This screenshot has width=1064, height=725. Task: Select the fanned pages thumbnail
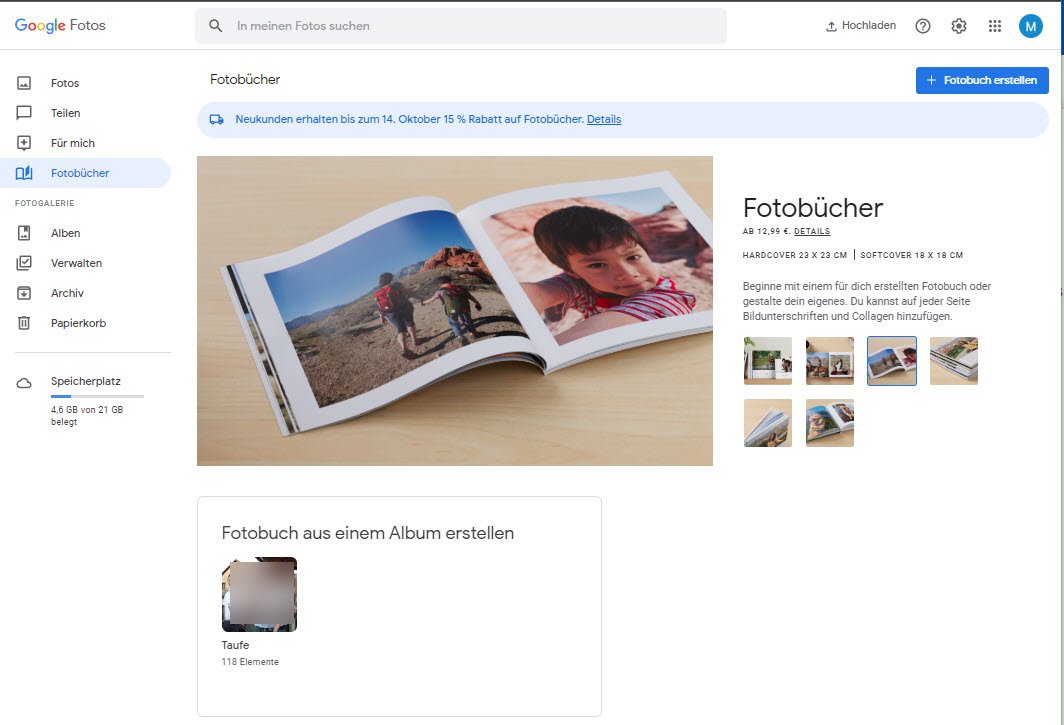(767, 423)
